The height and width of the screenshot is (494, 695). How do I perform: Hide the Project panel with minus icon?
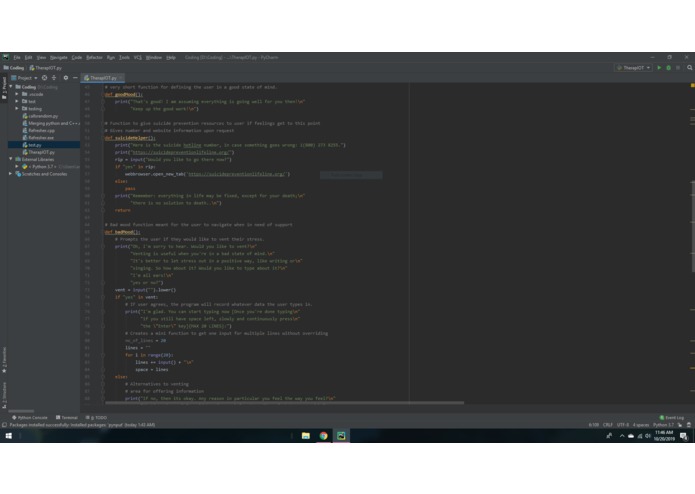coord(75,78)
